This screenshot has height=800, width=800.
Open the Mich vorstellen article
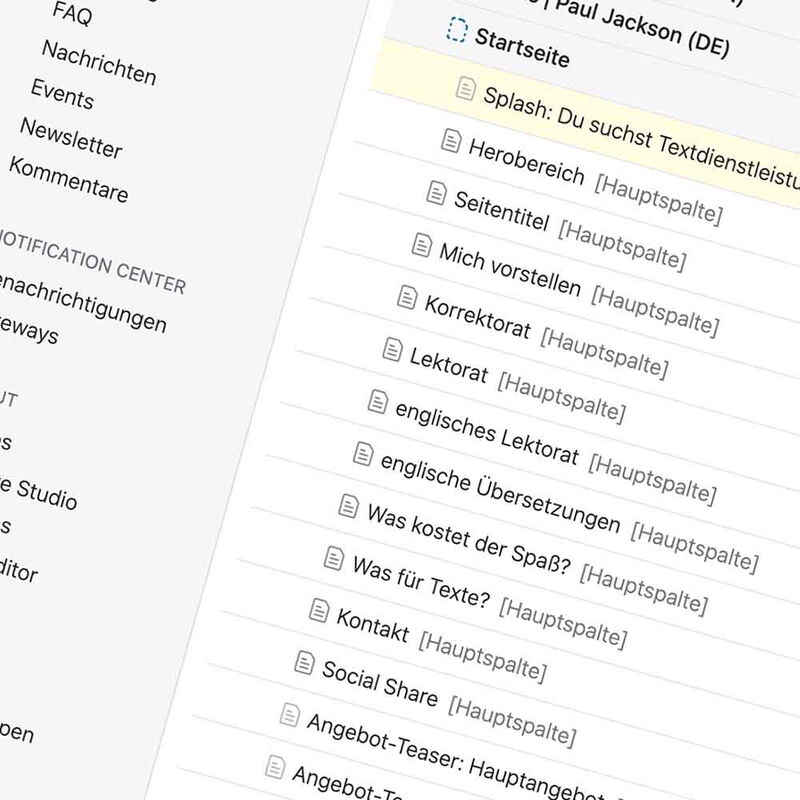[510, 270]
